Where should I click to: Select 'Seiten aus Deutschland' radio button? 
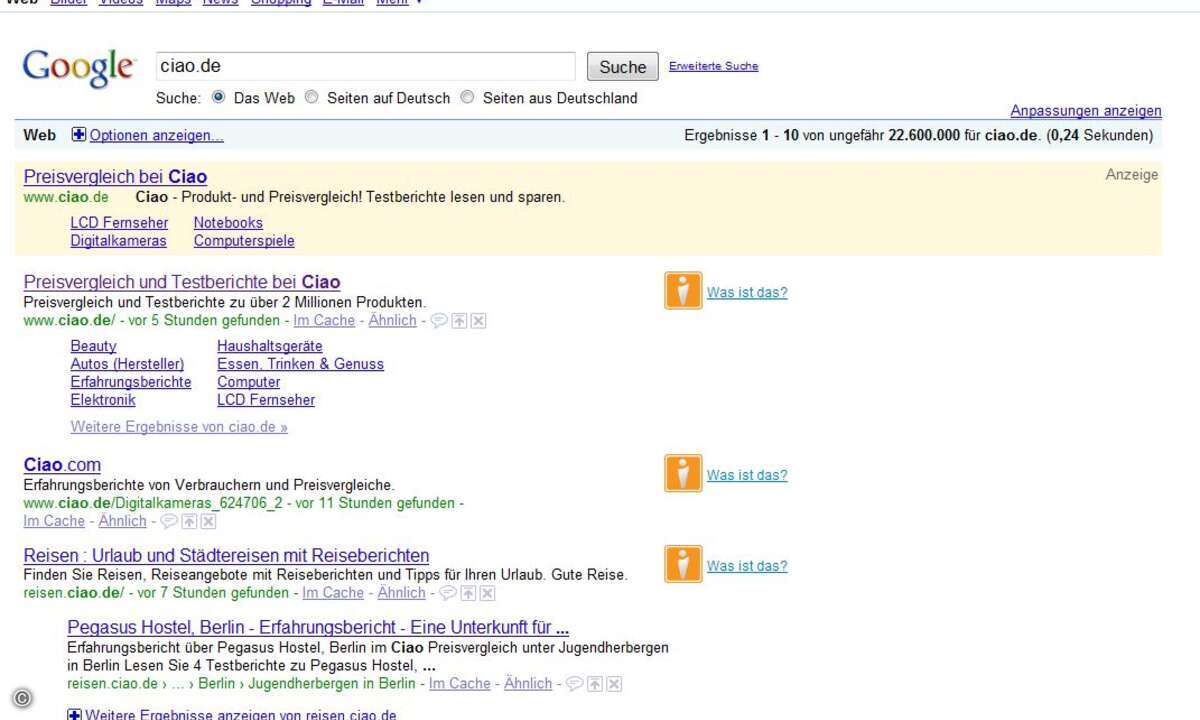pyautogui.click(x=467, y=98)
